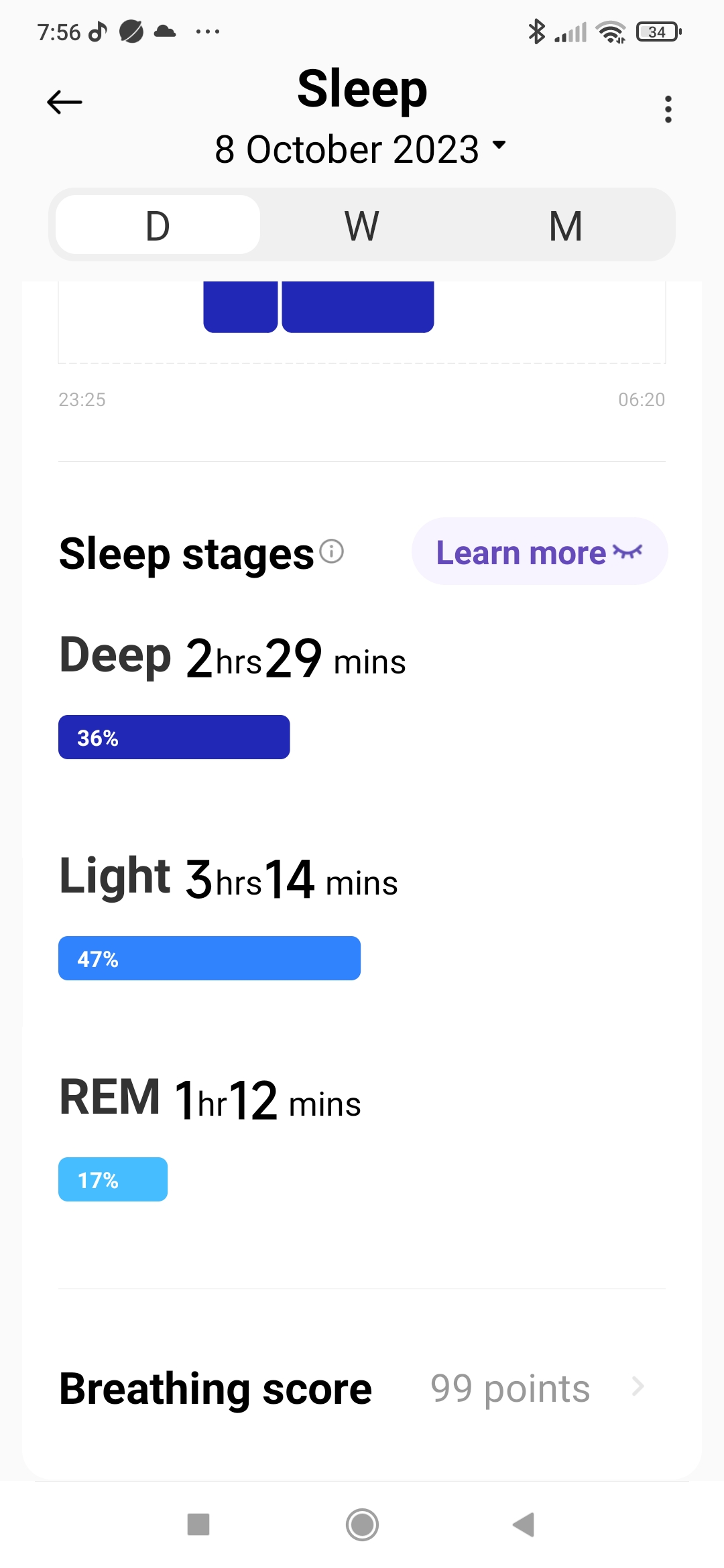Tap the Learn more button
Screen dimensions: 724x1568
pyautogui.click(x=540, y=551)
